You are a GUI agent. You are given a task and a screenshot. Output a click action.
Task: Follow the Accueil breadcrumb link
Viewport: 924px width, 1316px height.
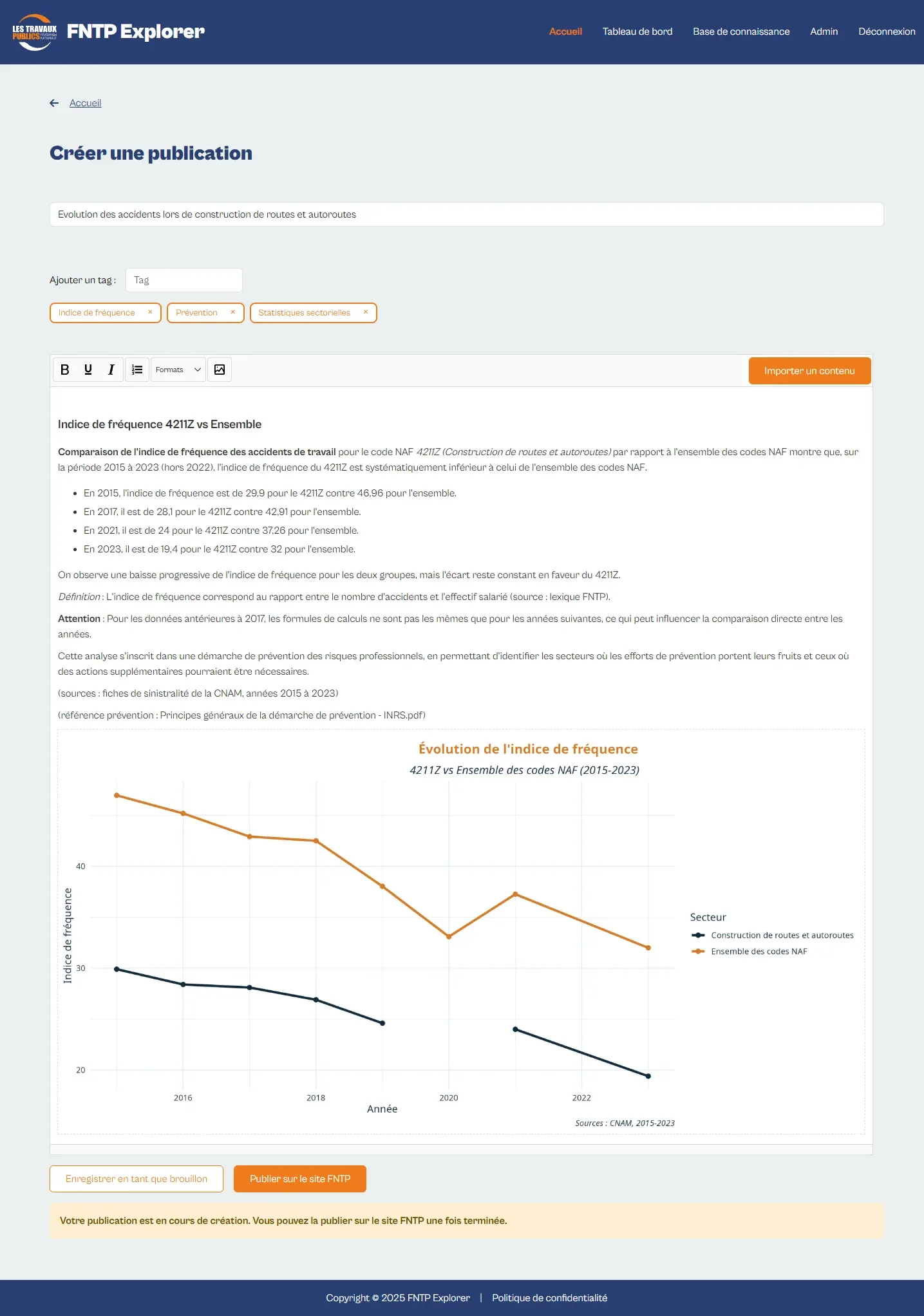85,103
